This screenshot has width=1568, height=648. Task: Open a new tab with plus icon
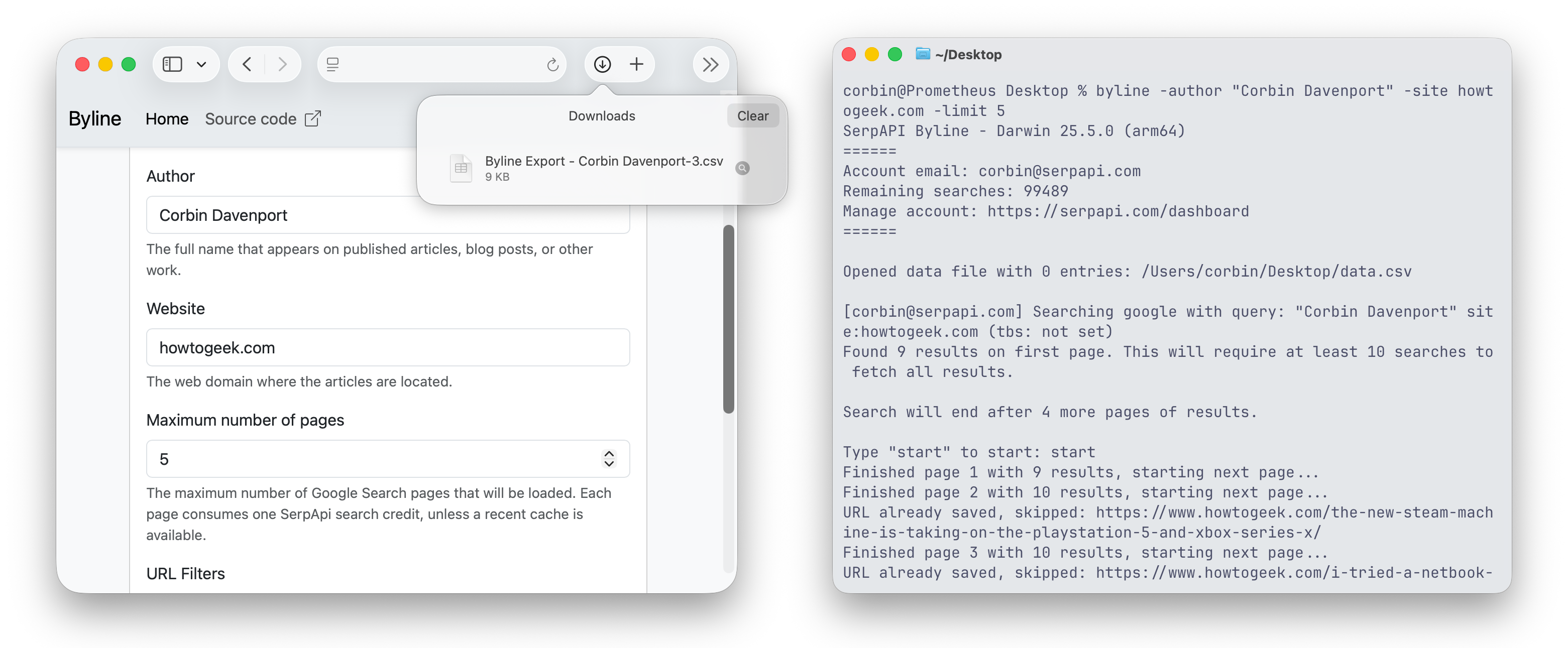tap(636, 64)
